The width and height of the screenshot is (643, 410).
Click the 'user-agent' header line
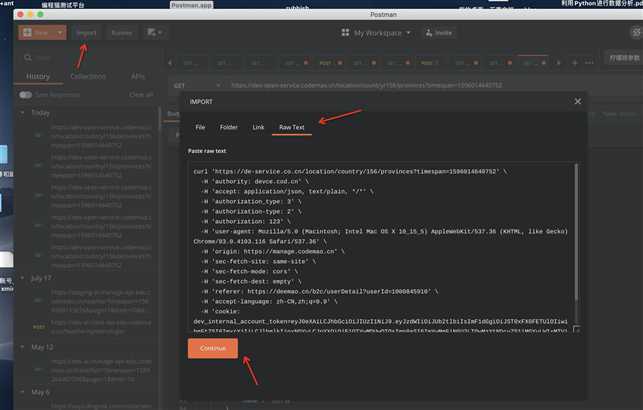coord(381,237)
